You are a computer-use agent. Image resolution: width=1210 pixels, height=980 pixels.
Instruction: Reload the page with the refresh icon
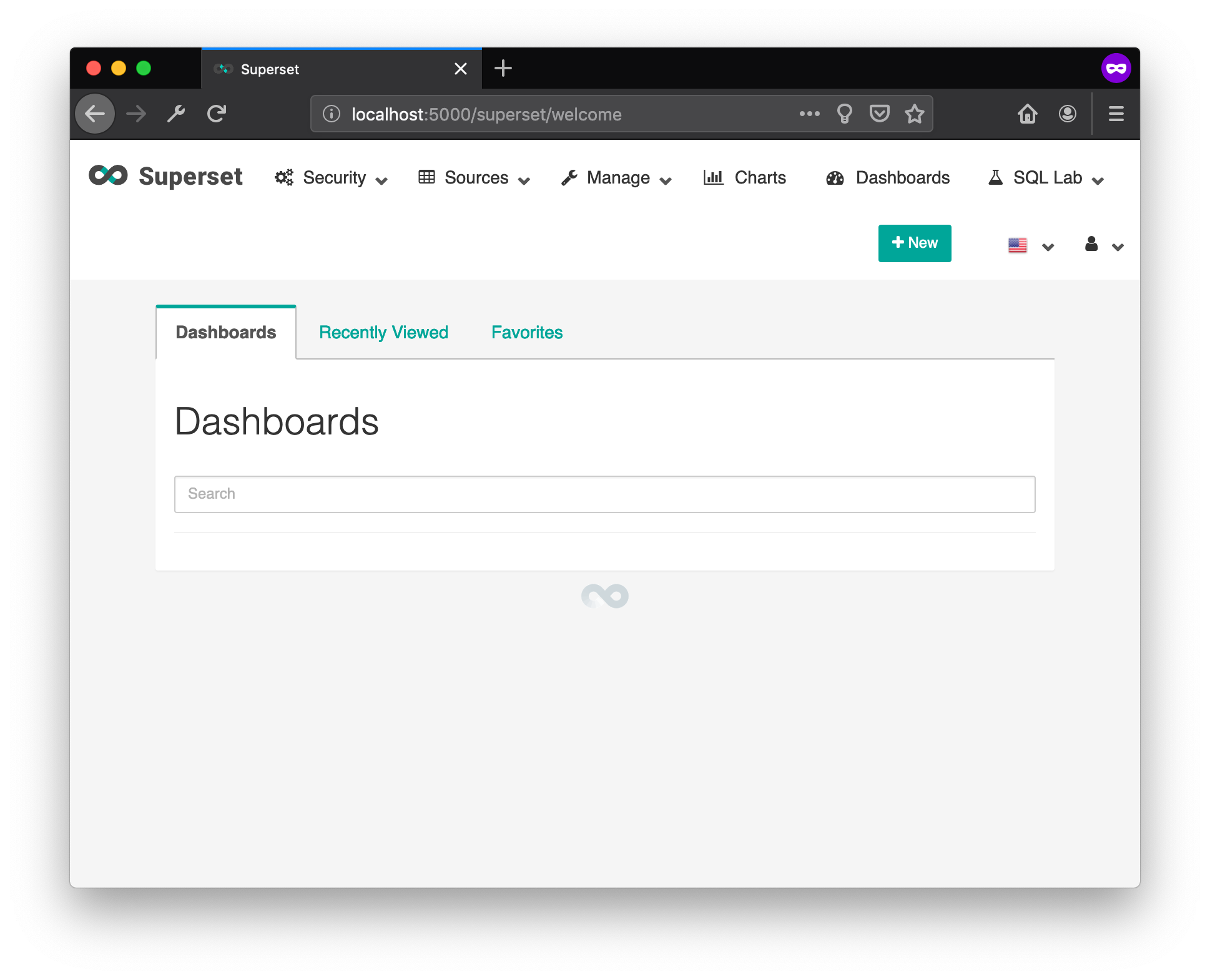[x=217, y=114]
